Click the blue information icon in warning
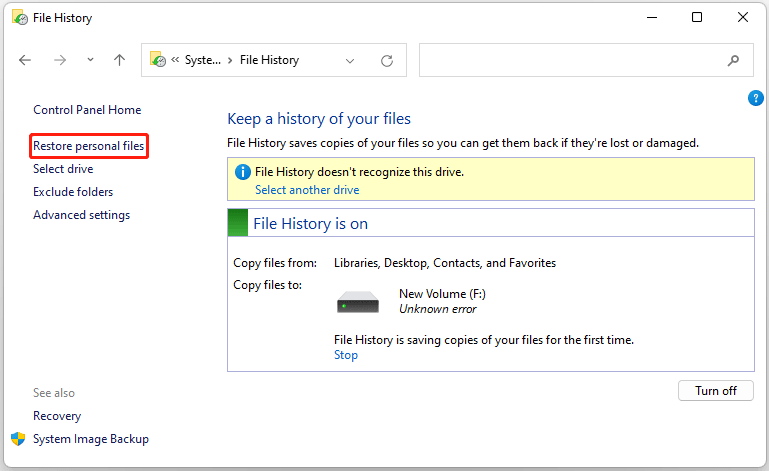The width and height of the screenshot is (769, 471). pos(243,172)
